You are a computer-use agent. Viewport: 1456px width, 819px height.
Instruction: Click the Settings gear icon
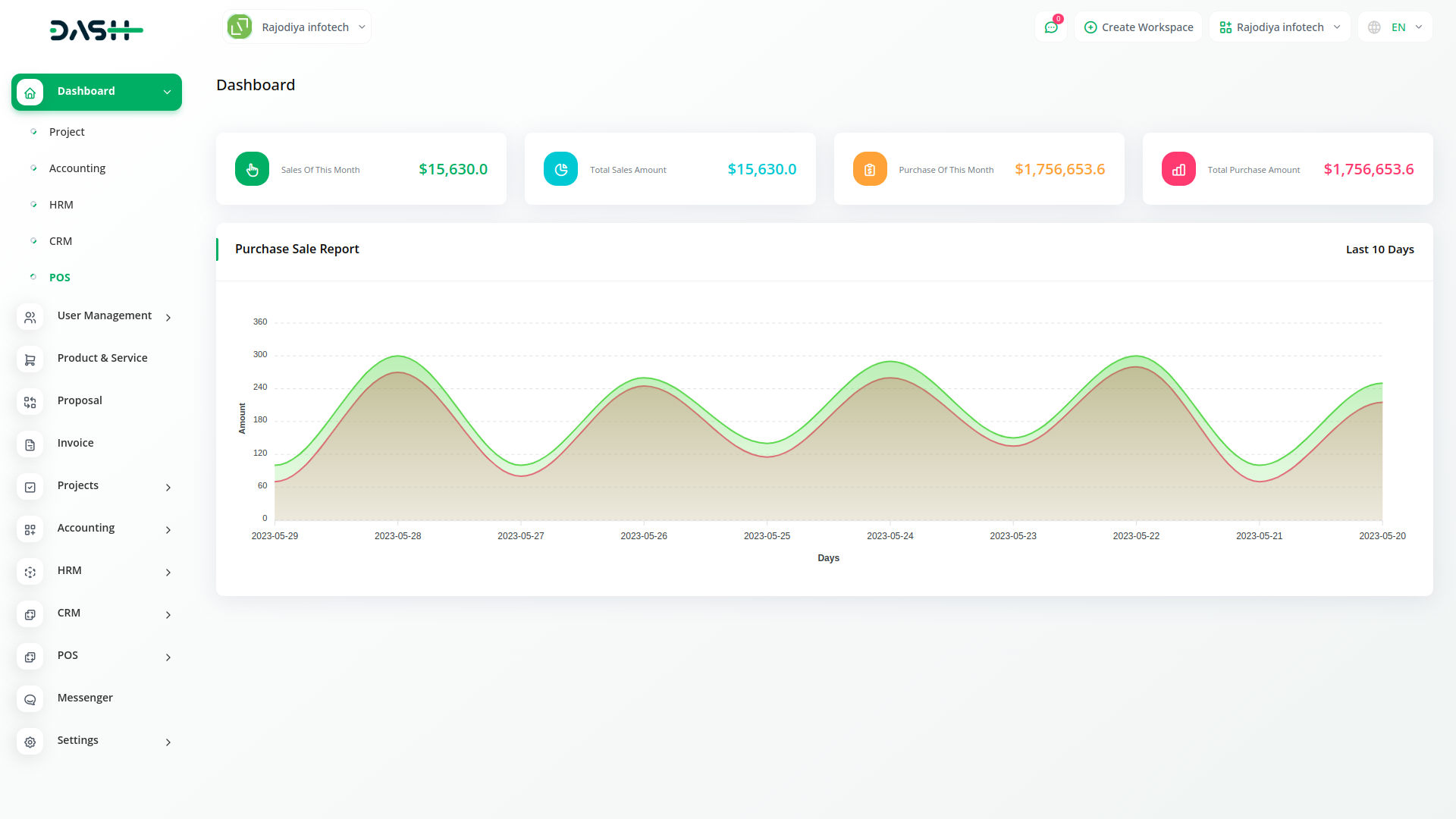(x=30, y=742)
